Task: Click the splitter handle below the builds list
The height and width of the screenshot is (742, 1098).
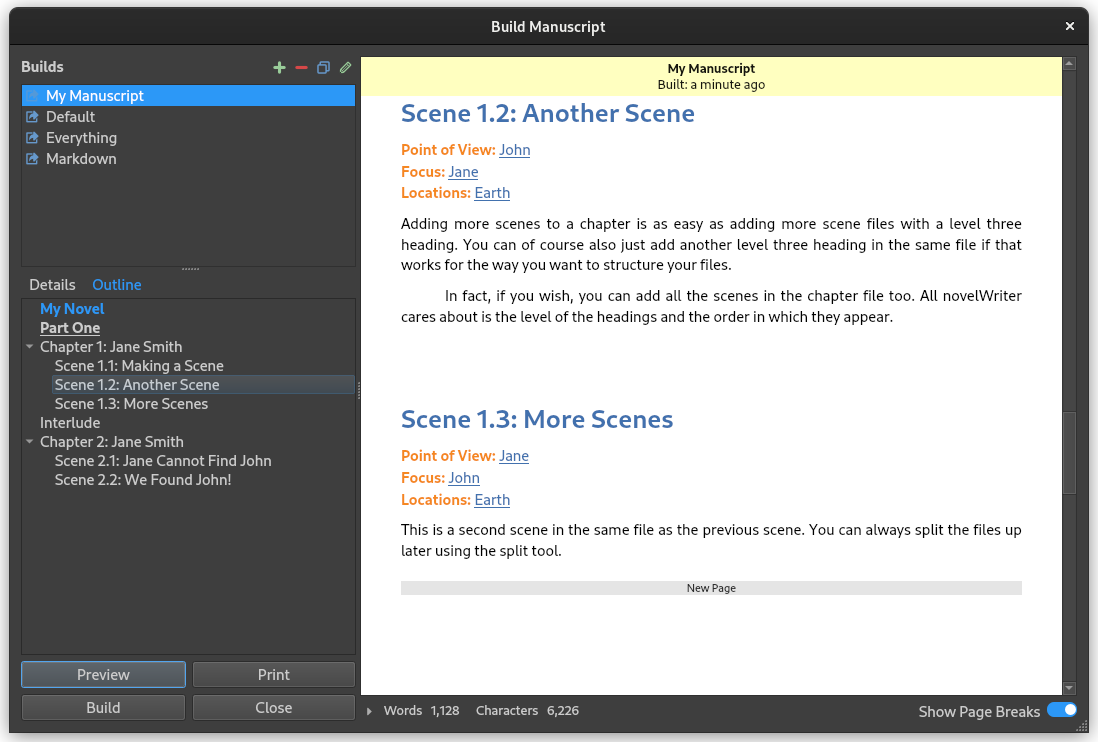Action: pos(190,269)
